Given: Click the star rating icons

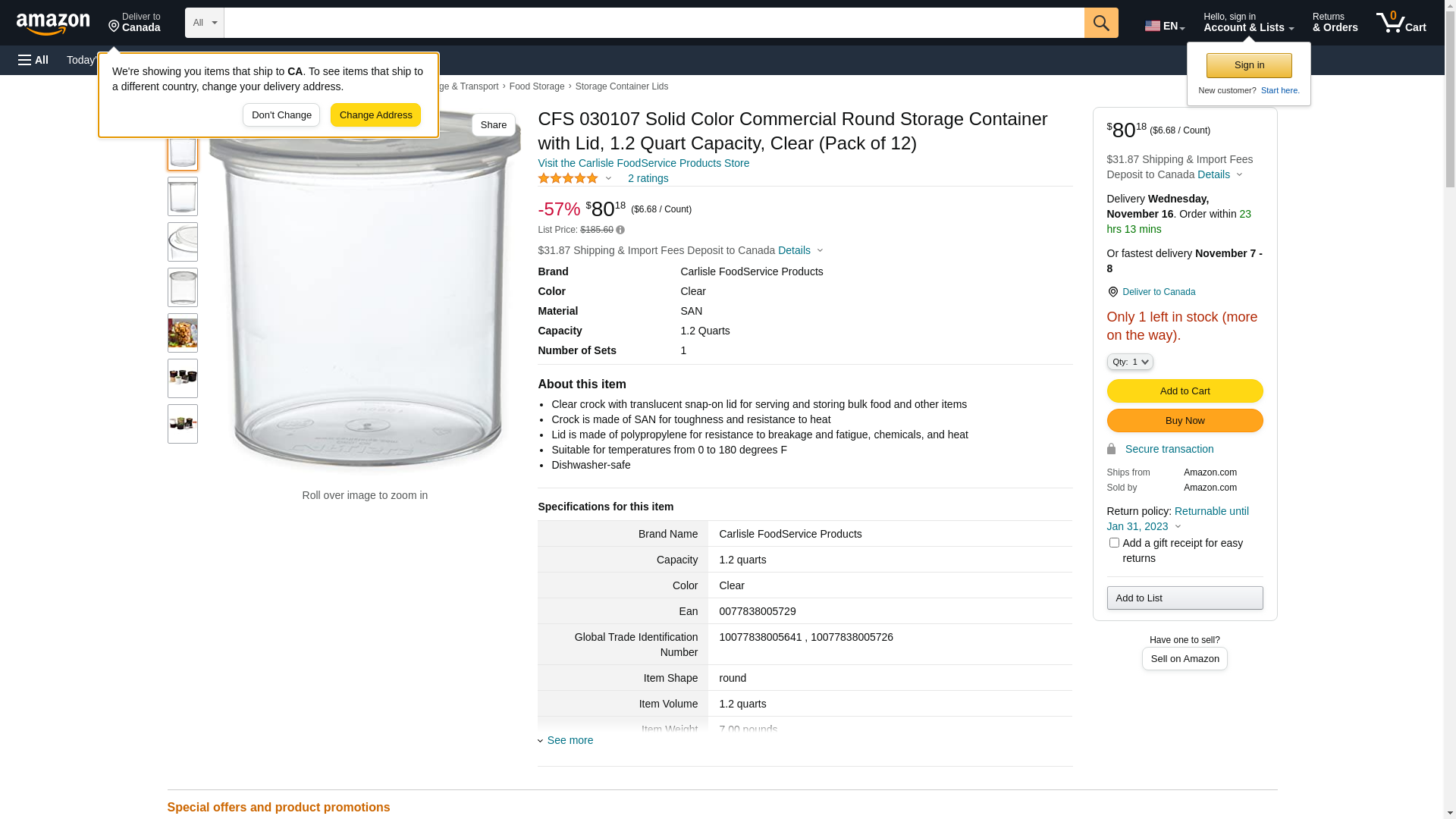Looking at the screenshot, I should (568, 178).
